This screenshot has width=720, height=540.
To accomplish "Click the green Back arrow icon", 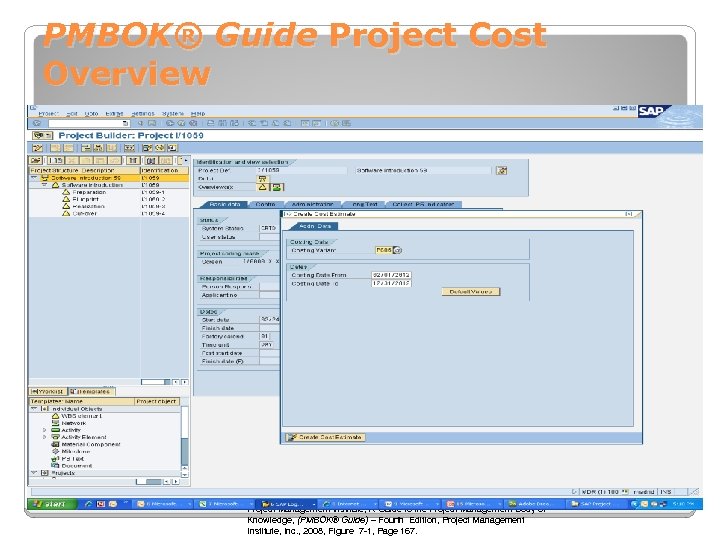I will pos(170,123).
